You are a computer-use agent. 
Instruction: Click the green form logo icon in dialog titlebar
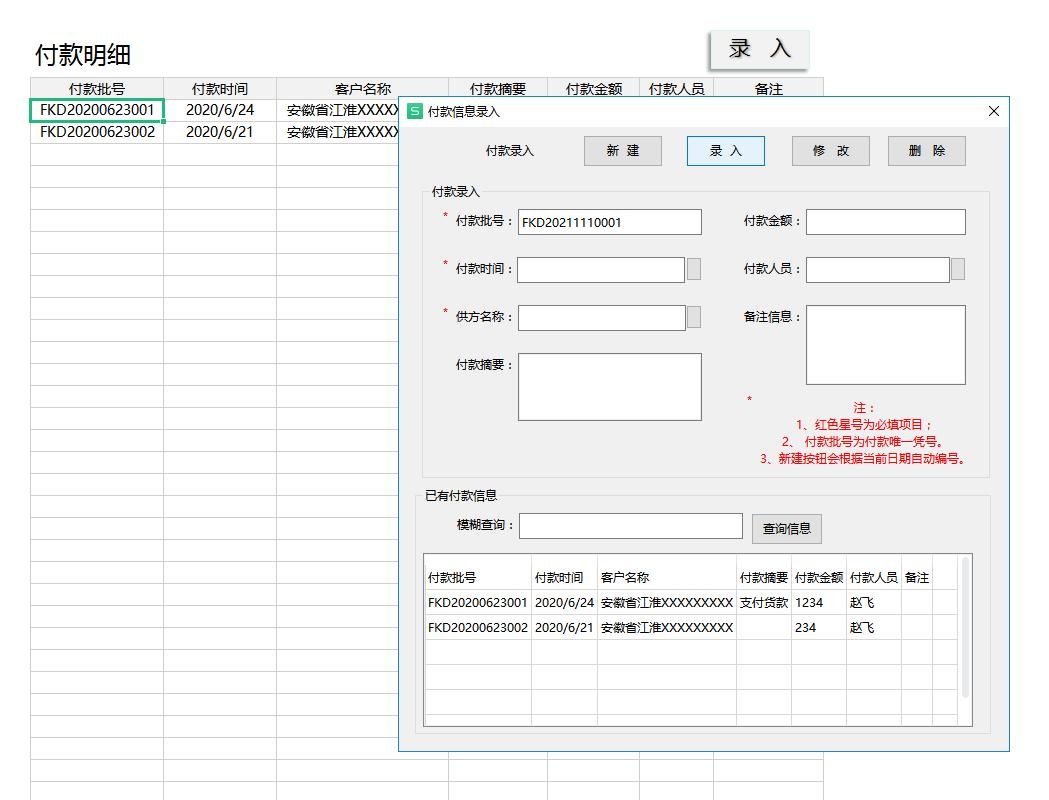pos(413,112)
